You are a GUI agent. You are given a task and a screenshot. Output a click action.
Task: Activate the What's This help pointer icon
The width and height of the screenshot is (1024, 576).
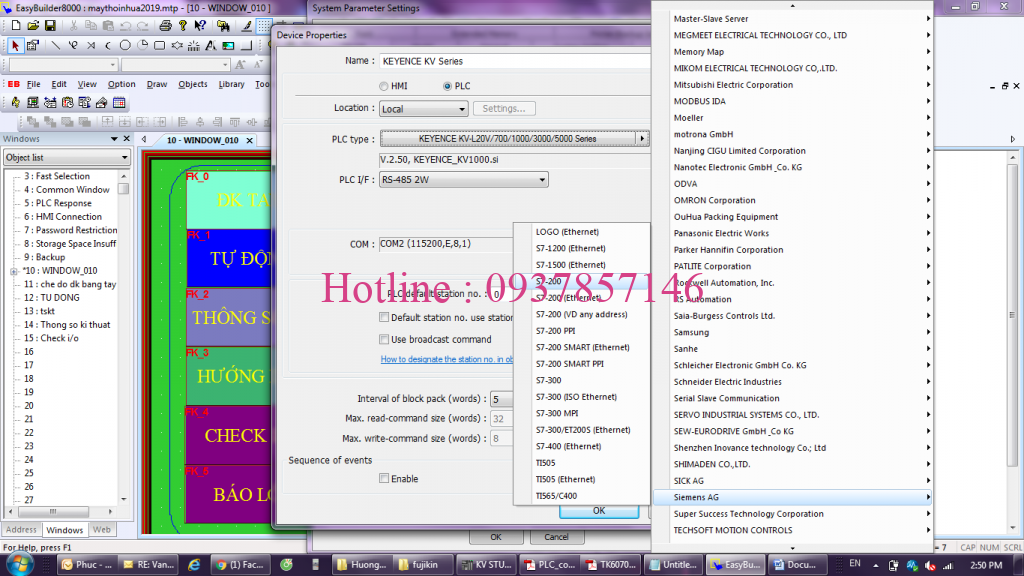pyautogui.click(x=200, y=26)
